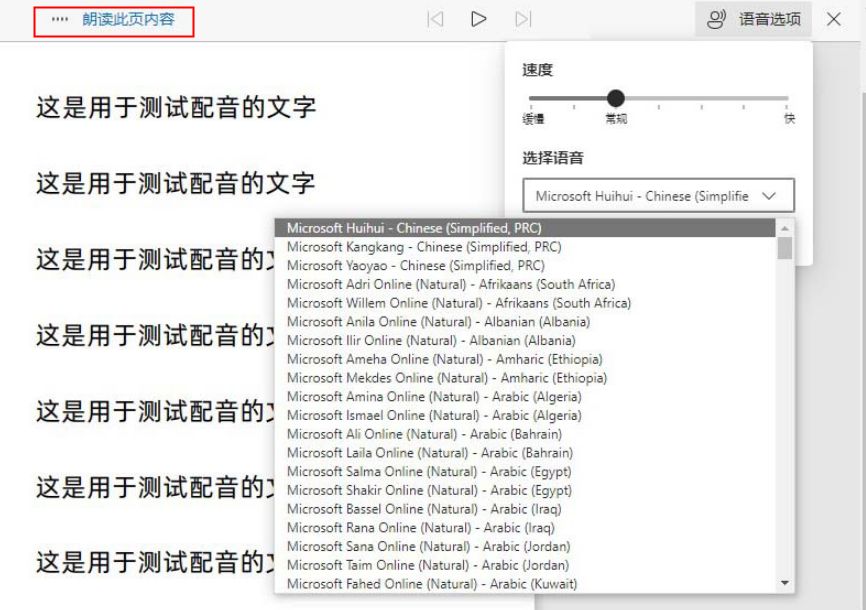The width and height of the screenshot is (866, 610).
Task: Choose Microsoft Shakir Arabic (Egypt) voice
Action: coord(525,491)
